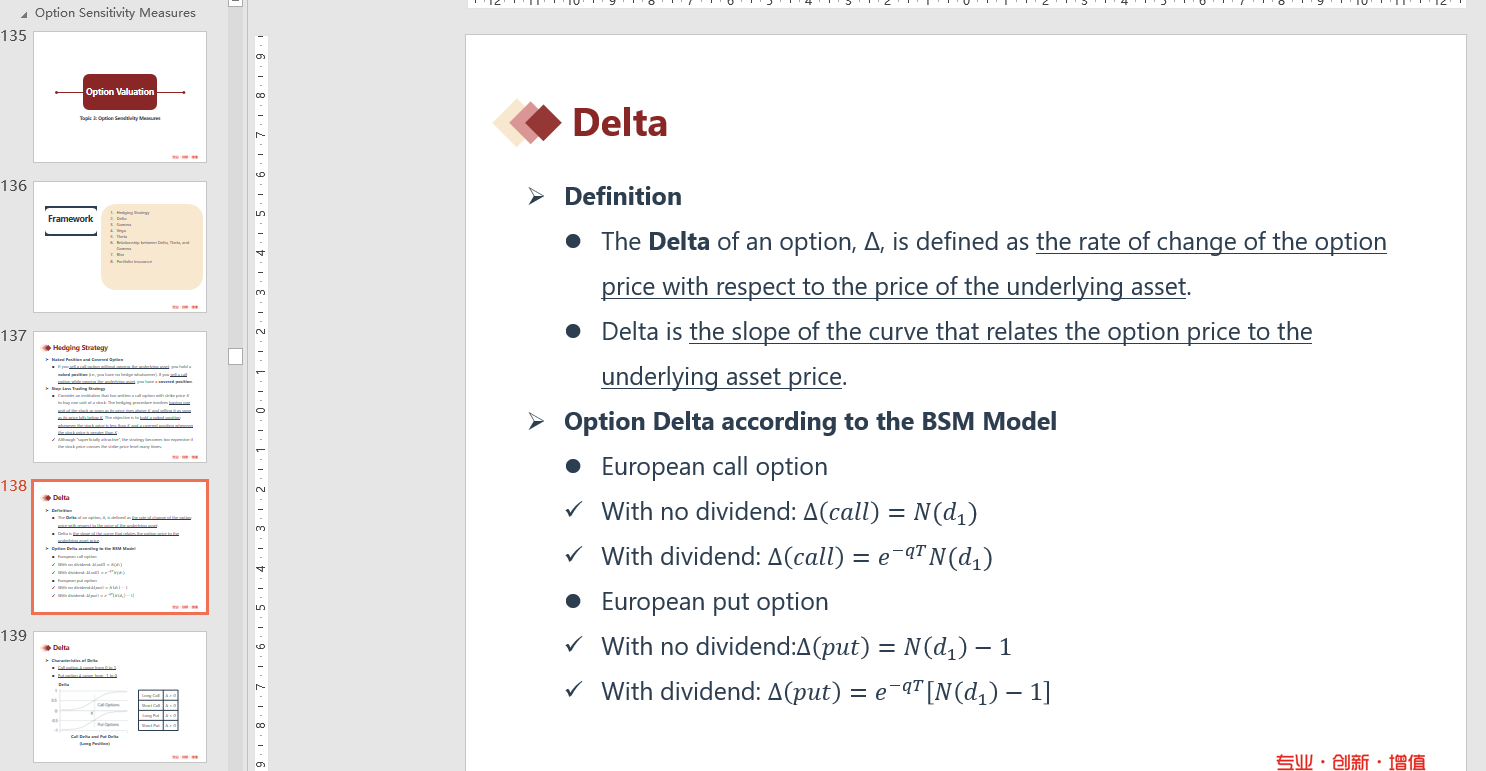Click the "European put option" text

tap(714, 602)
